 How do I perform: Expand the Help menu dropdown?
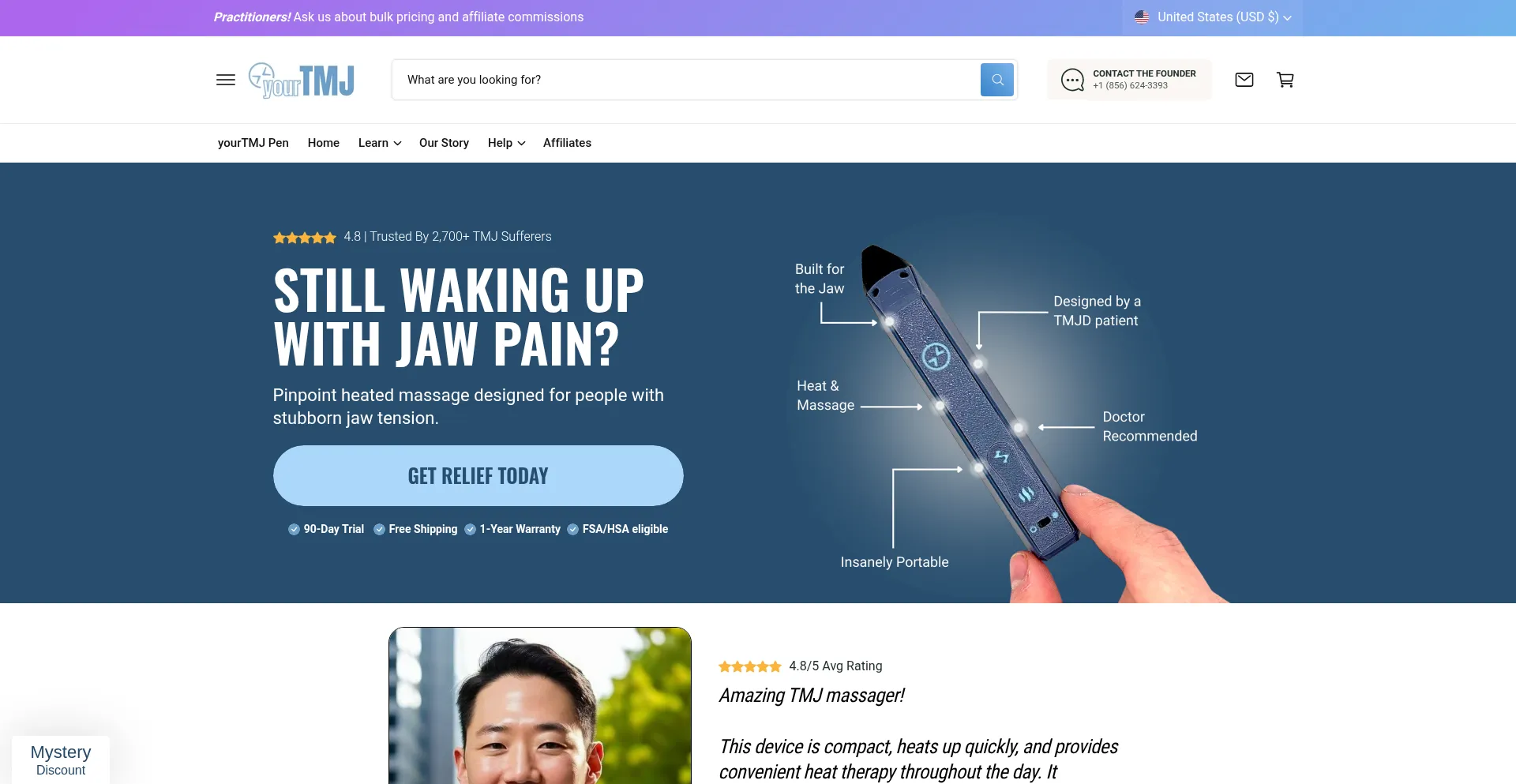pyautogui.click(x=507, y=143)
